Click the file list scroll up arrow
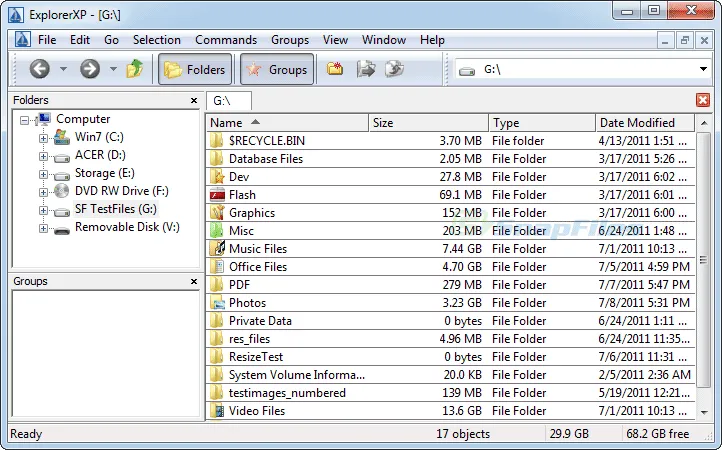The height and width of the screenshot is (450, 722). (704, 123)
